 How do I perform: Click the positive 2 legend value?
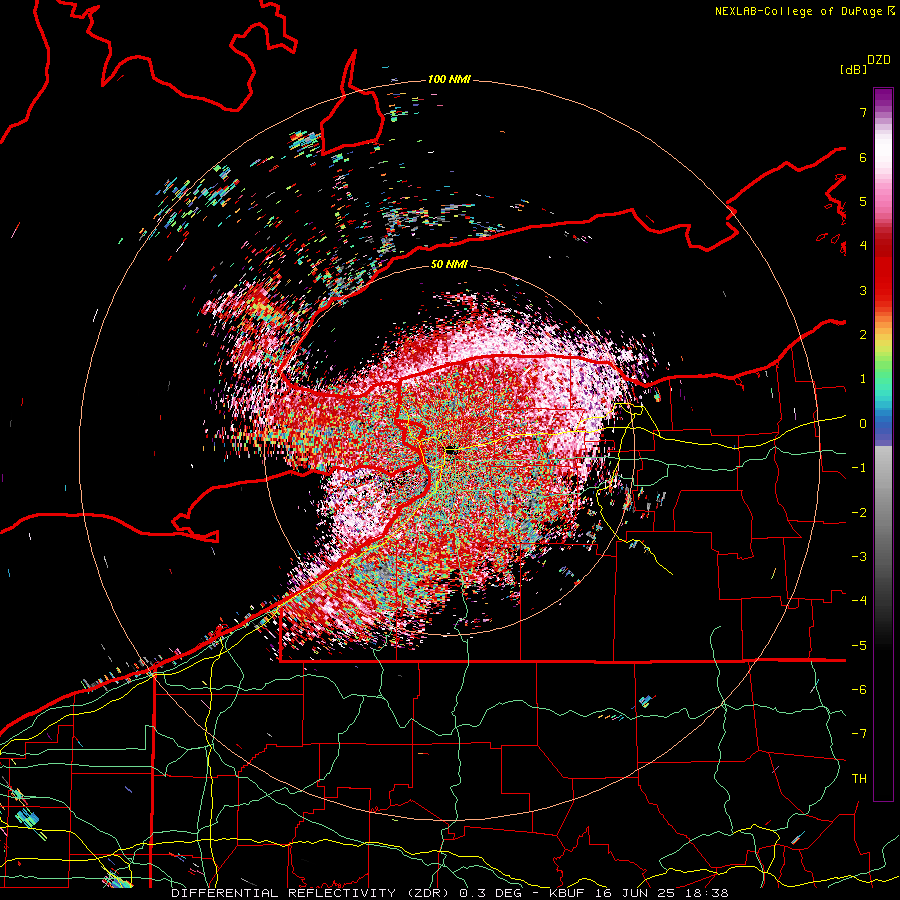point(863,335)
